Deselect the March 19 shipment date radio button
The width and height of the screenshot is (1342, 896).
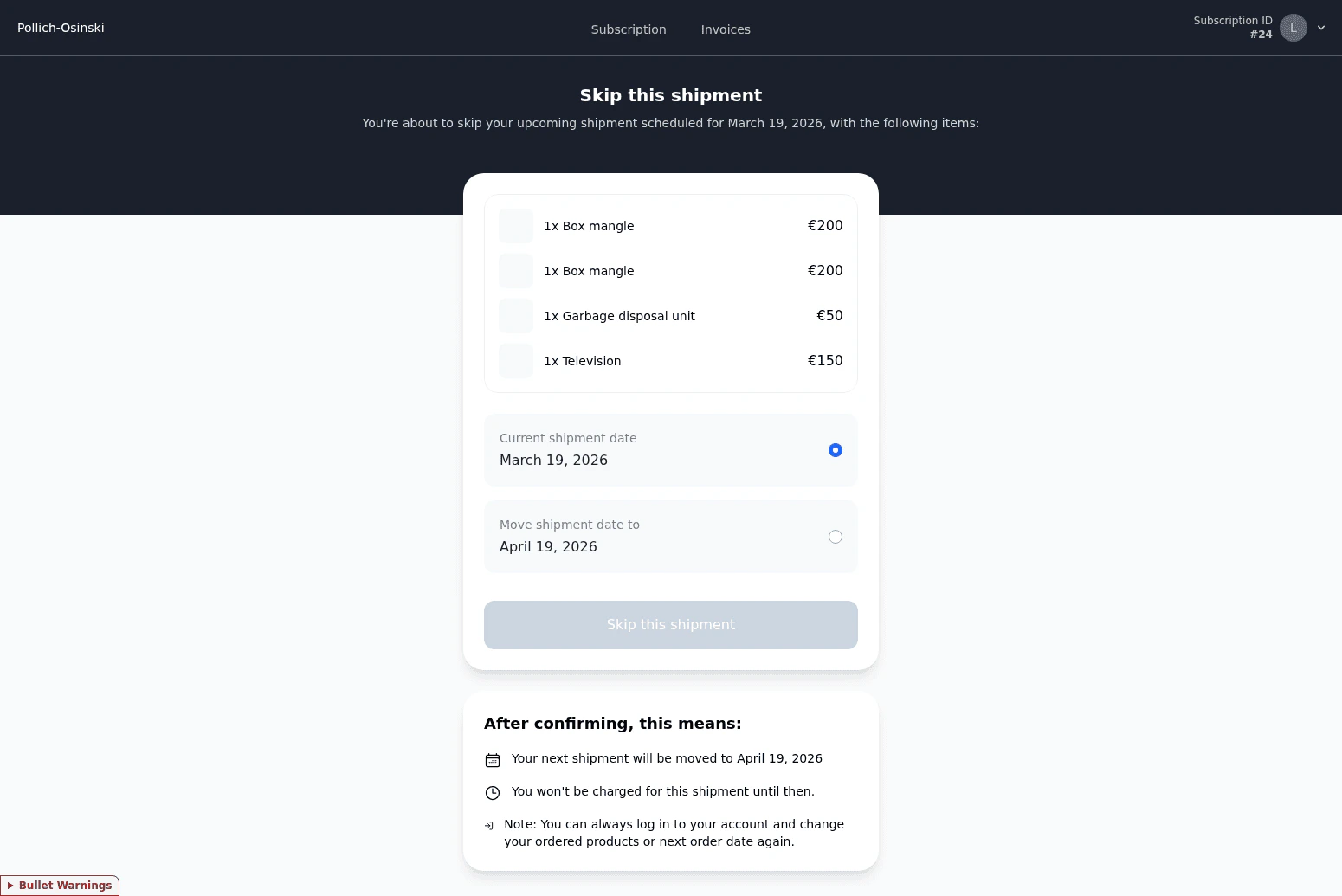click(x=835, y=450)
